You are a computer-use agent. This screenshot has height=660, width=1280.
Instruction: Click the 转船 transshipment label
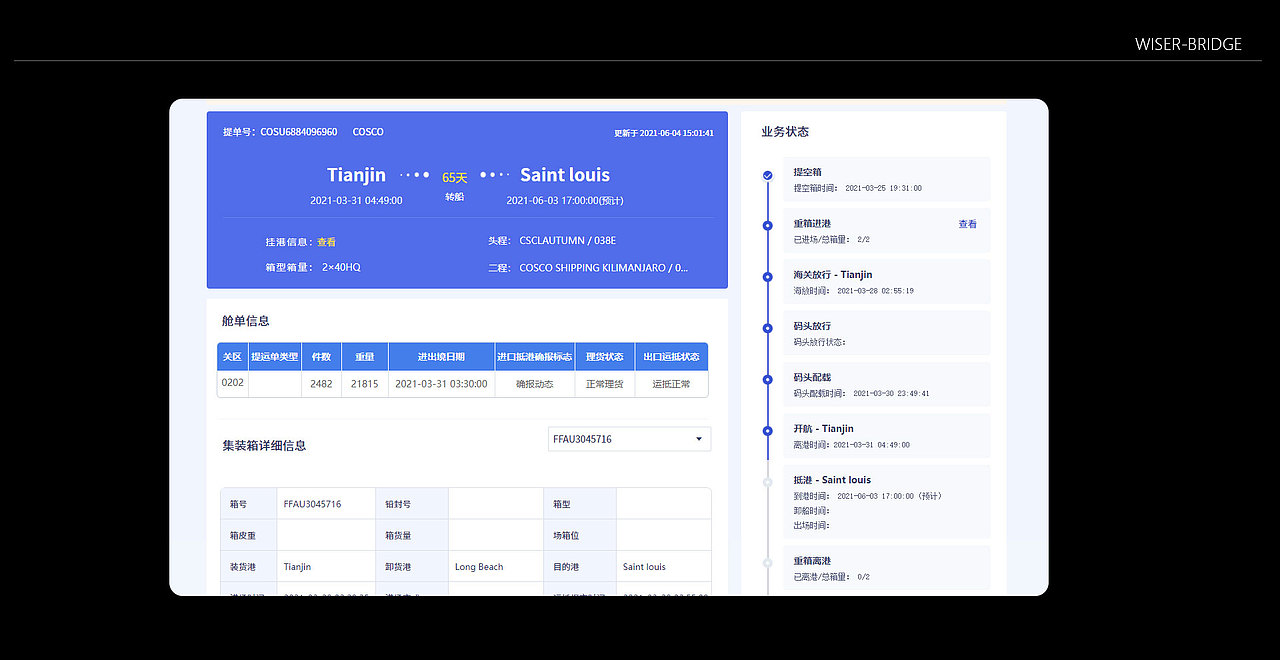(455, 197)
